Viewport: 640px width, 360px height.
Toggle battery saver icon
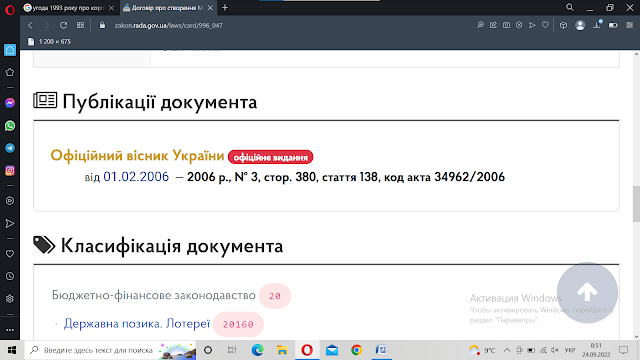click(x=613, y=25)
